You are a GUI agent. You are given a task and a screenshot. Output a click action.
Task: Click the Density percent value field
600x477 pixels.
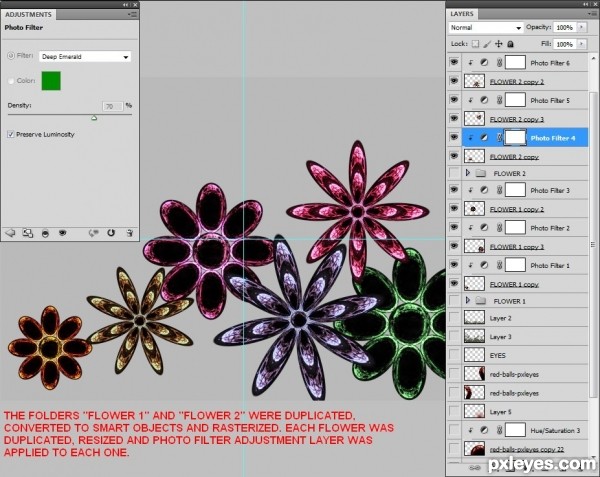pyautogui.click(x=112, y=106)
